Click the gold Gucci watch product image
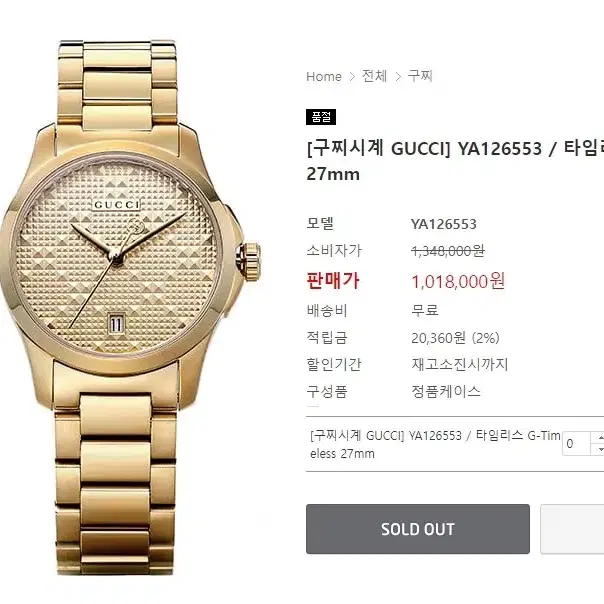 coord(130,307)
